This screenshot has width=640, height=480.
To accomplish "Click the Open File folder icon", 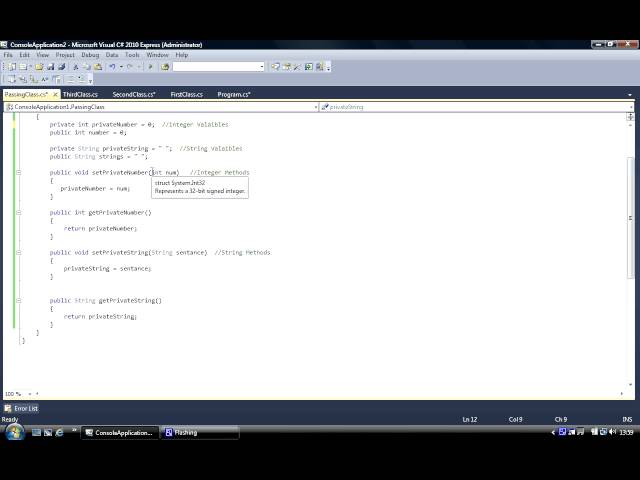I will pos(39,67).
